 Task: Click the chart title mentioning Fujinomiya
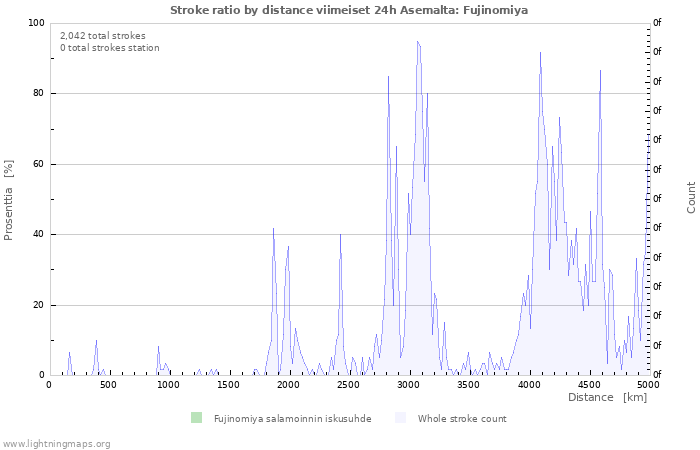349,10
